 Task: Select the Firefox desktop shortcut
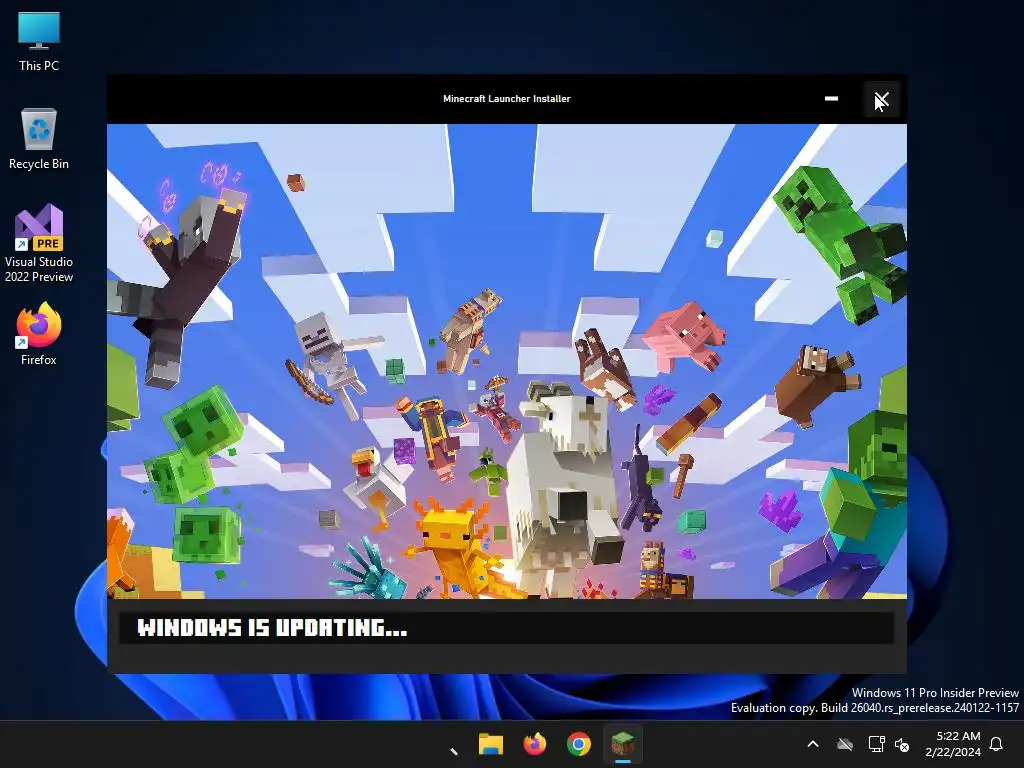pos(39,334)
